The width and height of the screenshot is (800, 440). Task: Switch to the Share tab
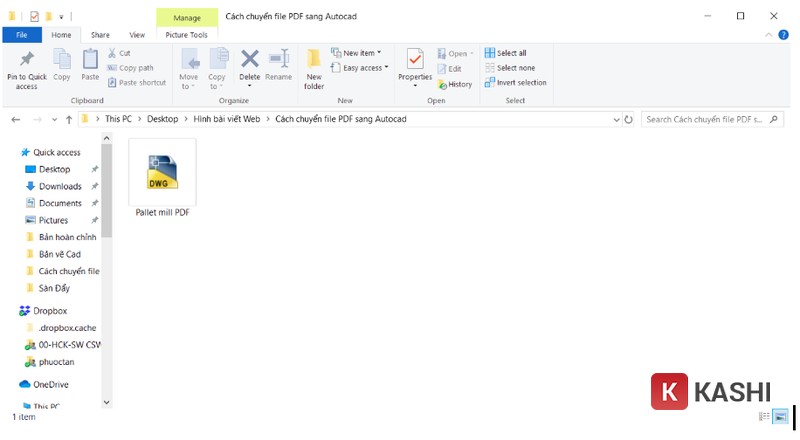[x=100, y=35]
